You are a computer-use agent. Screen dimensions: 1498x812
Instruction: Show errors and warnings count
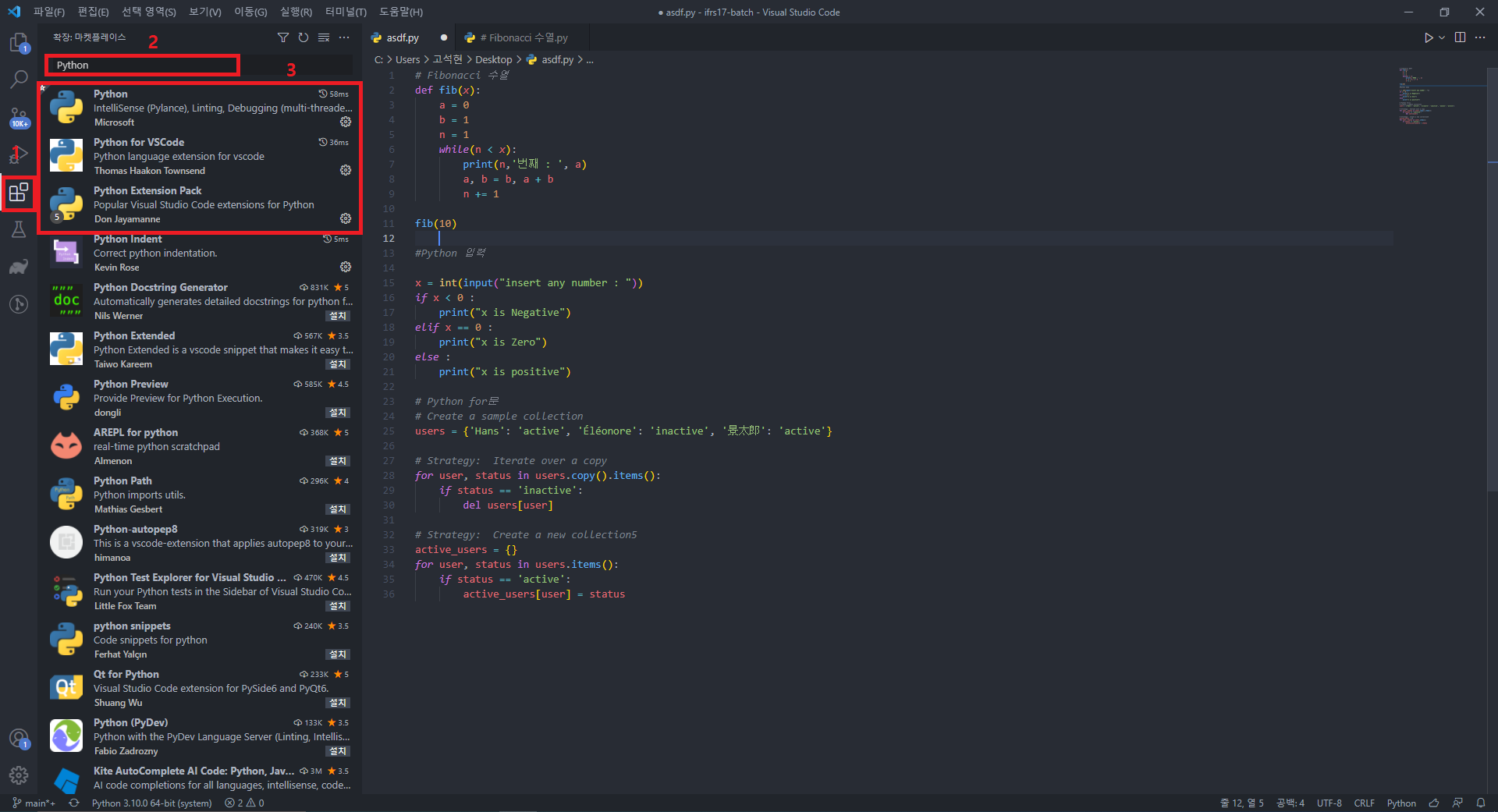pos(244,803)
